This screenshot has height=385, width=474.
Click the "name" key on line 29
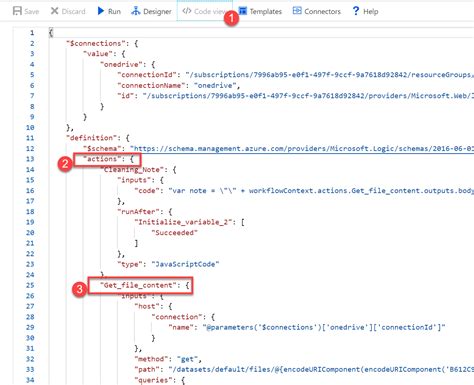181,327
